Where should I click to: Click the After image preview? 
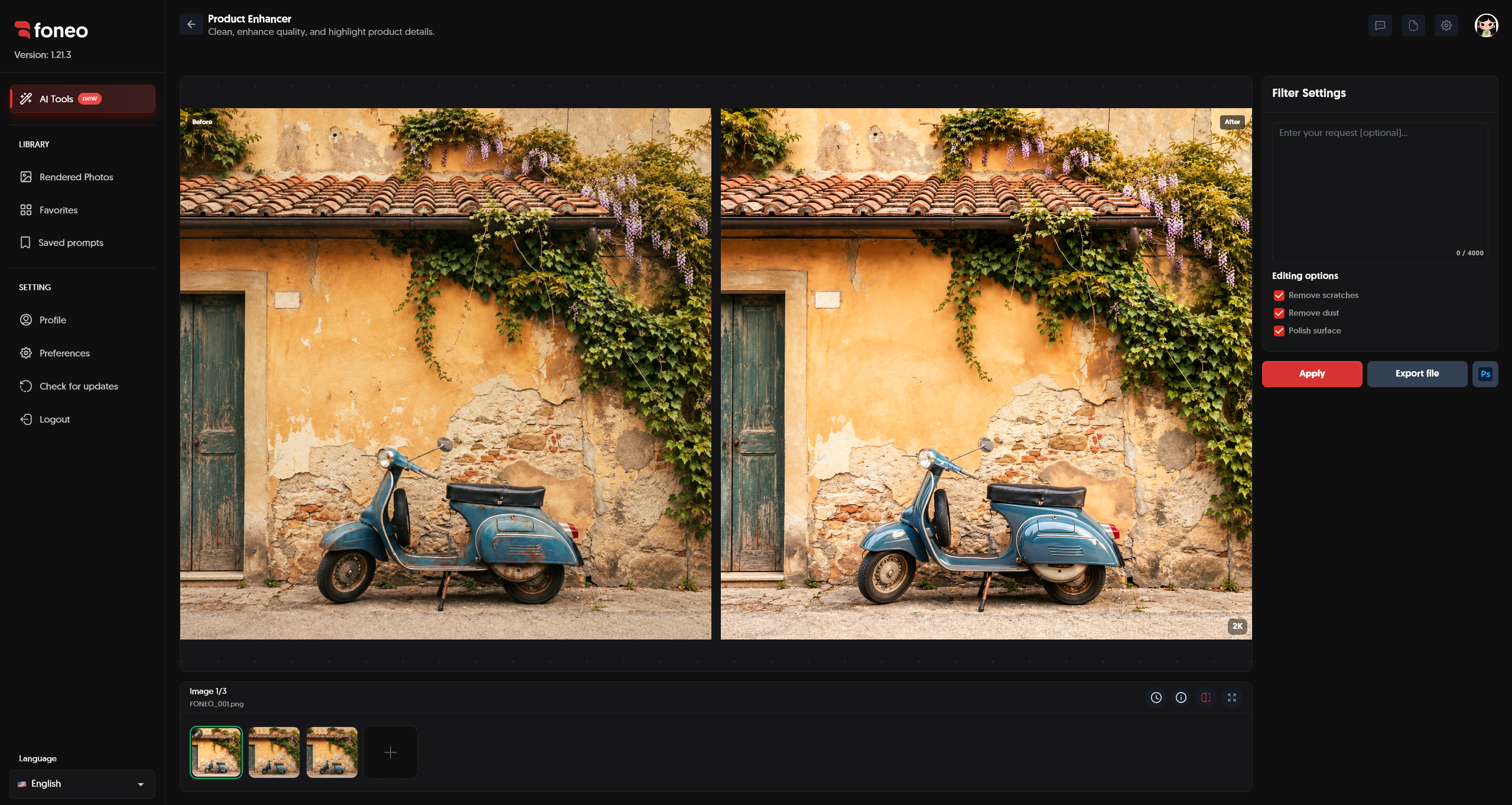986,374
